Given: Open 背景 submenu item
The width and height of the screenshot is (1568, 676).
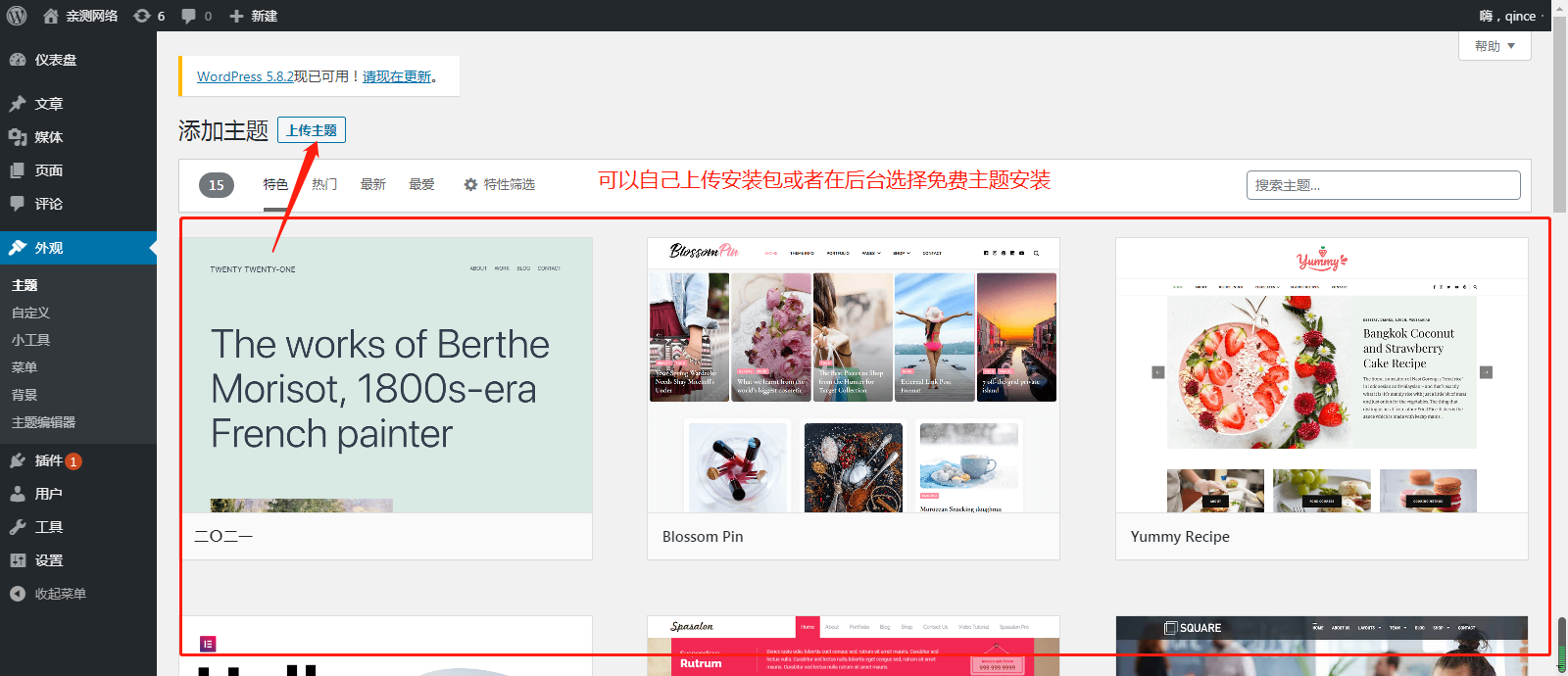Looking at the screenshot, I should click(24, 395).
